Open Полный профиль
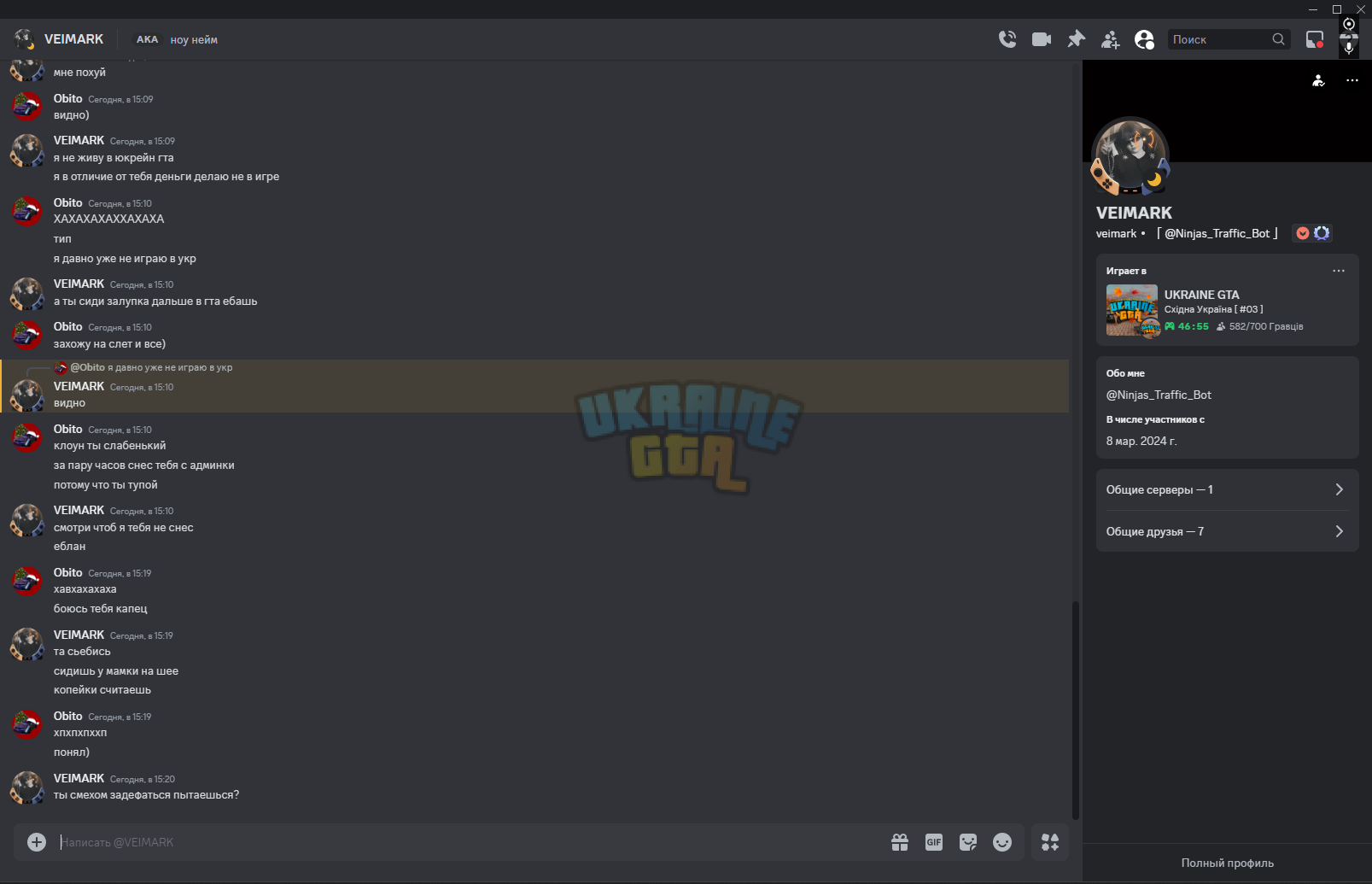Screen dimensions: 1372x884 [1227, 864]
